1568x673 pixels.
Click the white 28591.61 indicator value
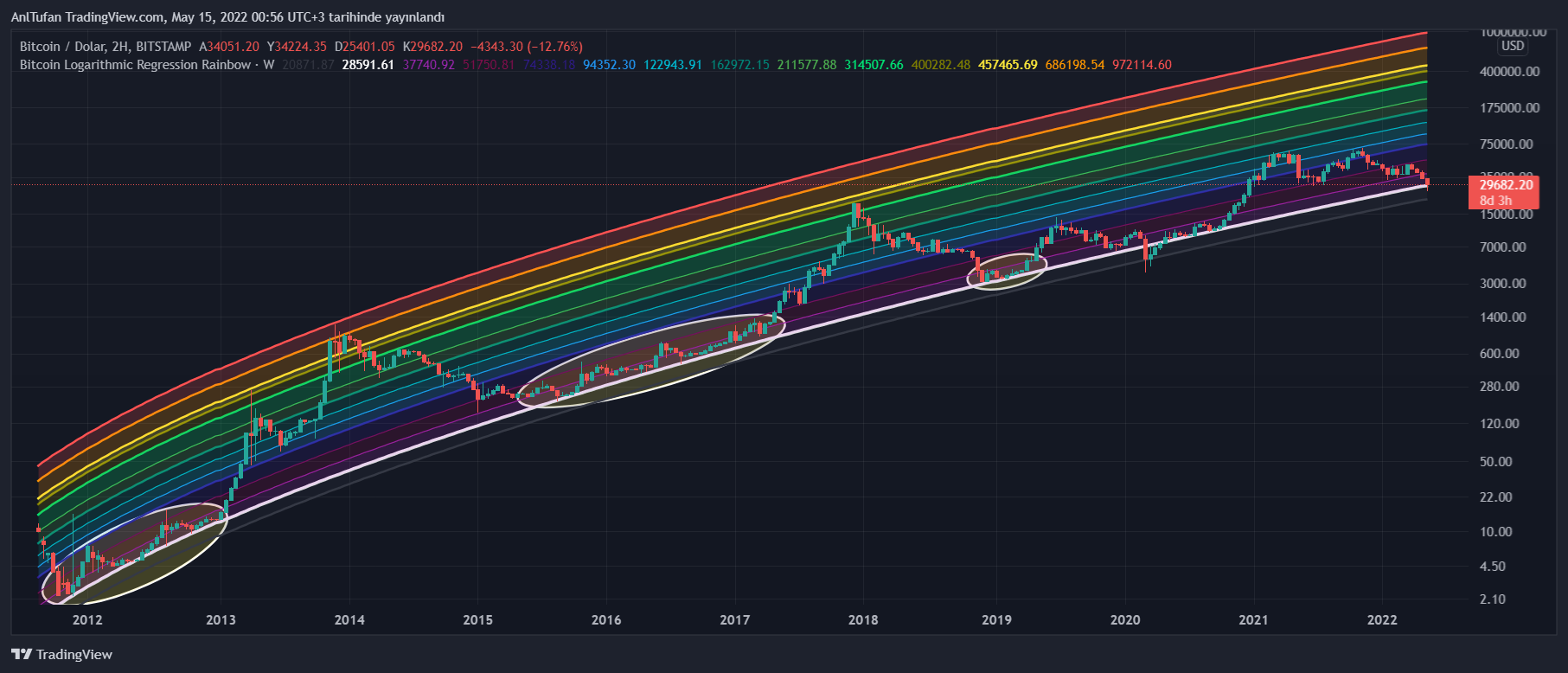[368, 65]
